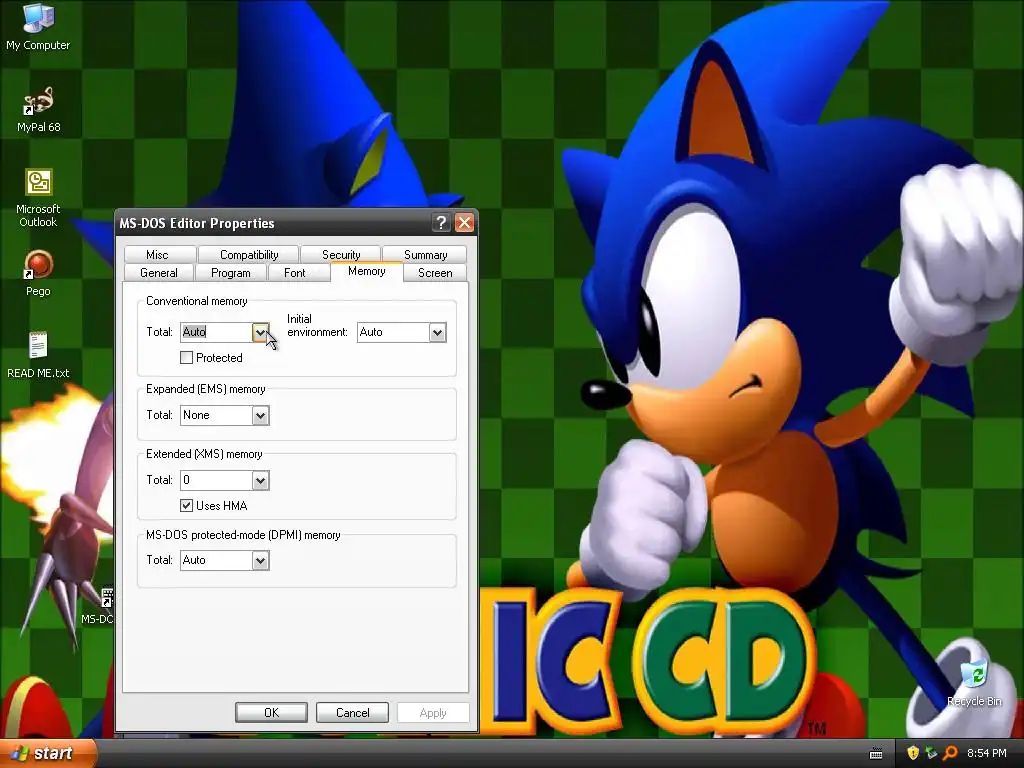Enable the Protected checkbox
Screen dimensions: 1024x768
click(186, 357)
